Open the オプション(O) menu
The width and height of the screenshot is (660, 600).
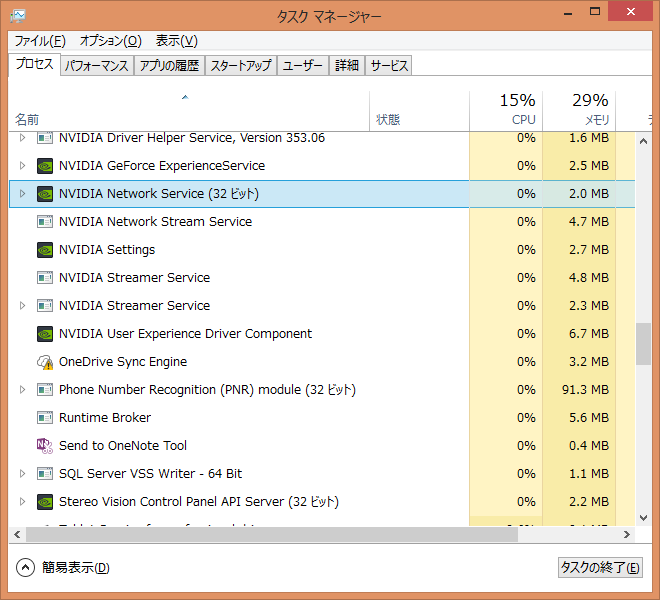pyautogui.click(x=111, y=41)
